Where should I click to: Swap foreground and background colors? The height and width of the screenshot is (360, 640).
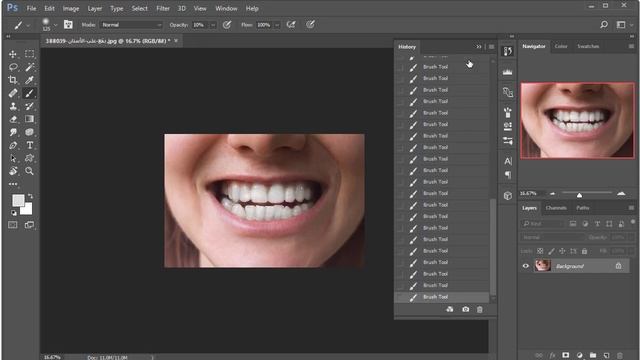tap(30, 196)
